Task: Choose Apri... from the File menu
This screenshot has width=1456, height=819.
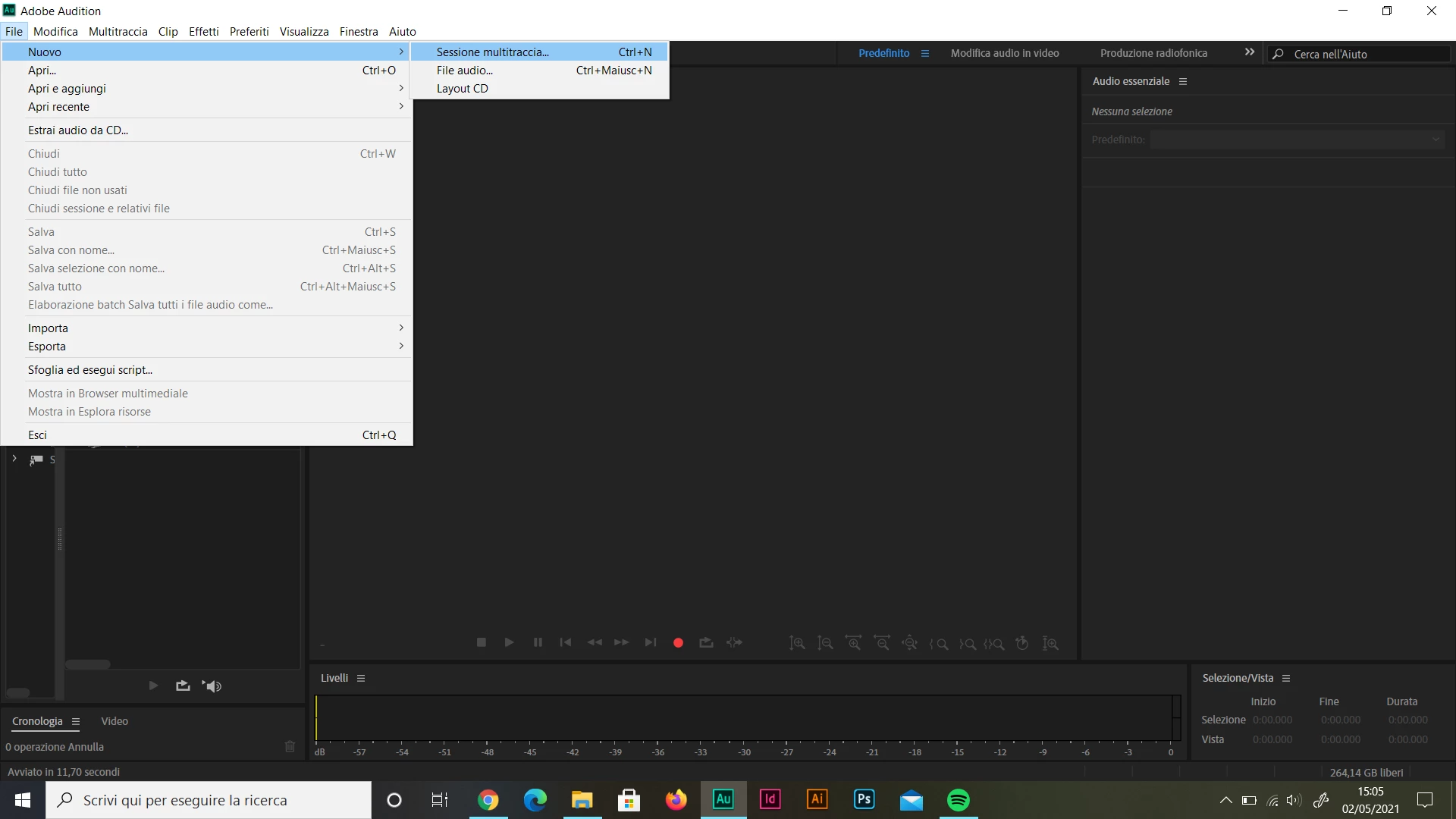Action: pos(42,71)
